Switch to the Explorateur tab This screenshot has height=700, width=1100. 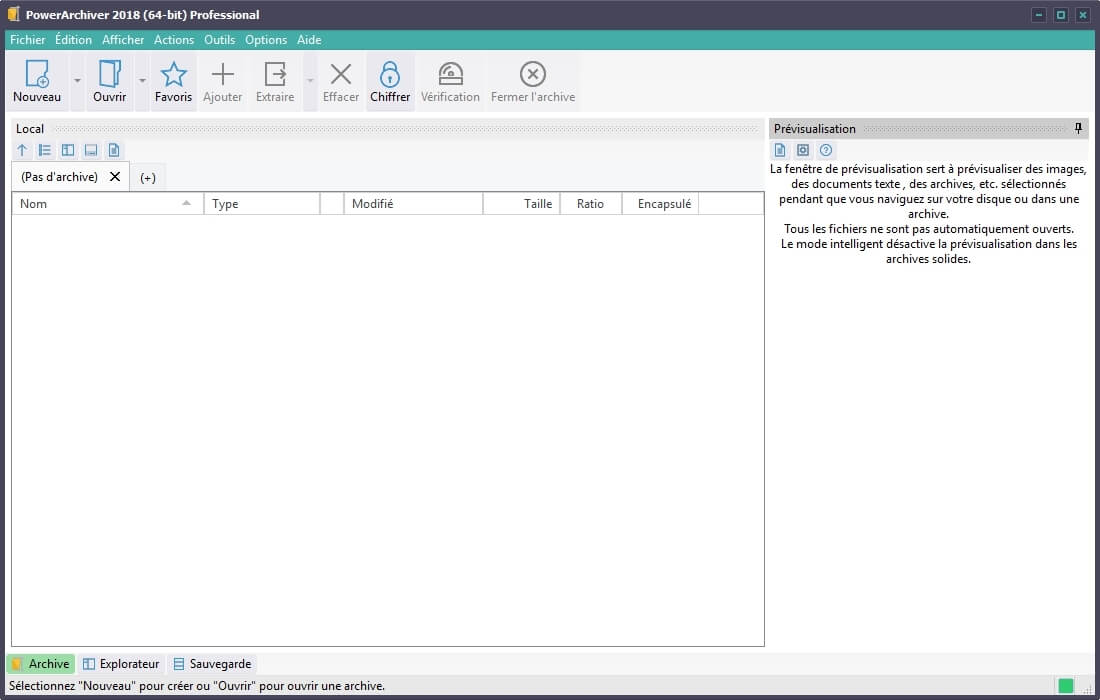[x=121, y=664]
